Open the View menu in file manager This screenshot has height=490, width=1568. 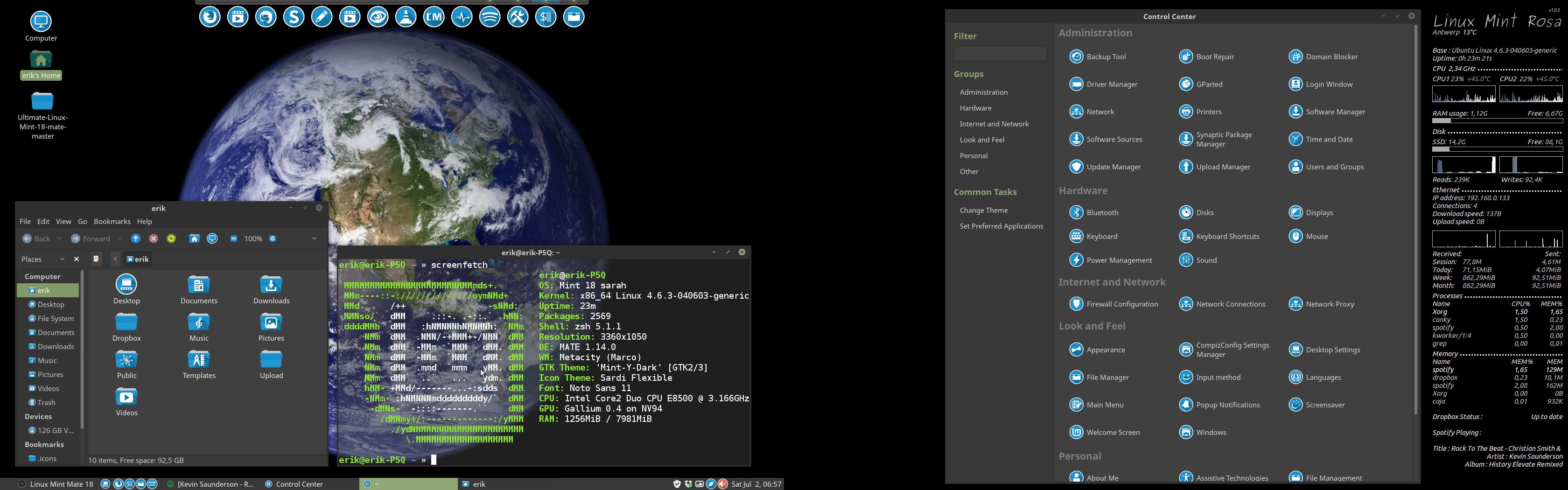(63, 222)
